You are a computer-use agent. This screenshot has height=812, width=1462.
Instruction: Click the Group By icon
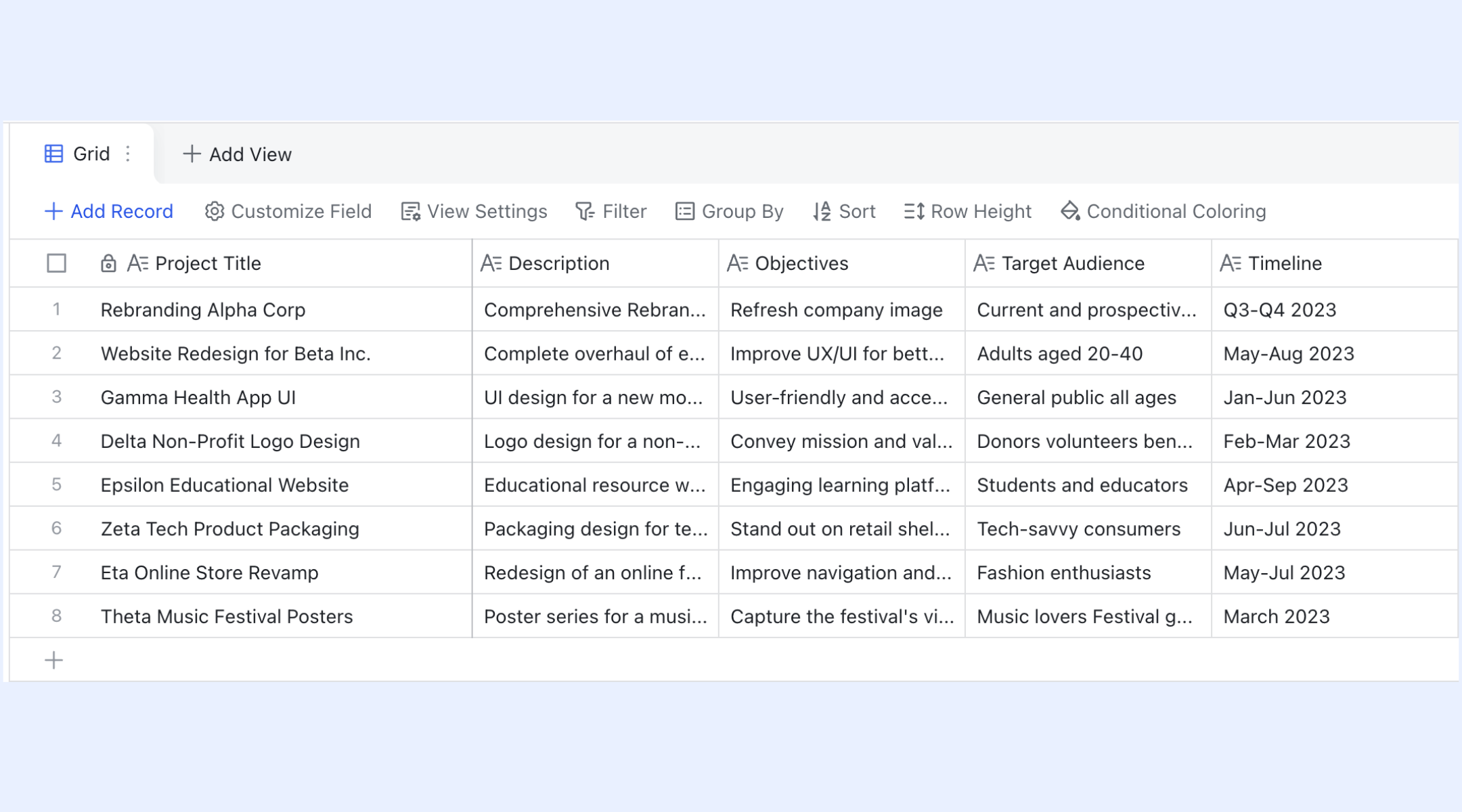click(x=685, y=211)
